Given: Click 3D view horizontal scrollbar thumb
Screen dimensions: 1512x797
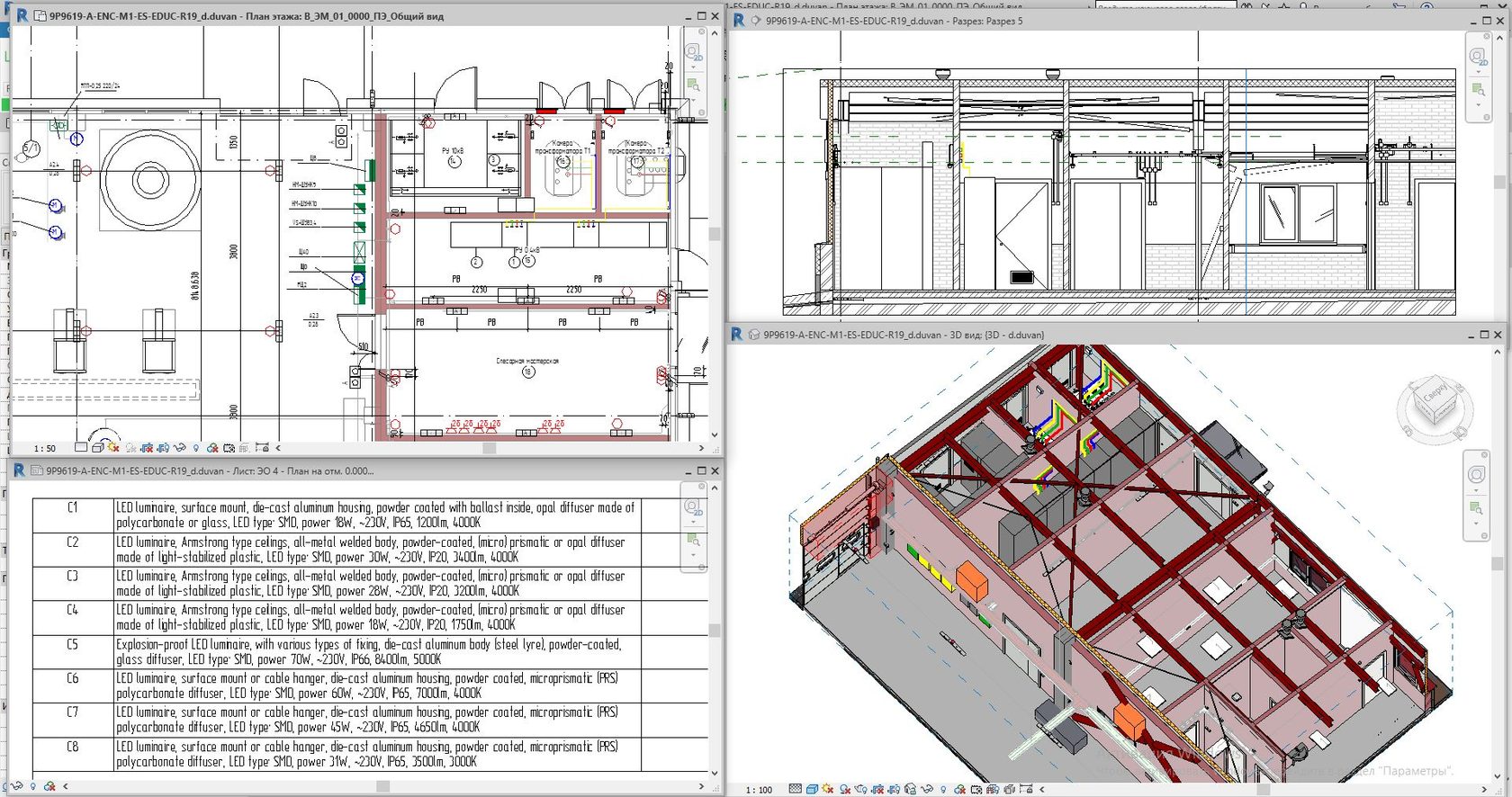Looking at the screenshot, I should point(1263,789).
